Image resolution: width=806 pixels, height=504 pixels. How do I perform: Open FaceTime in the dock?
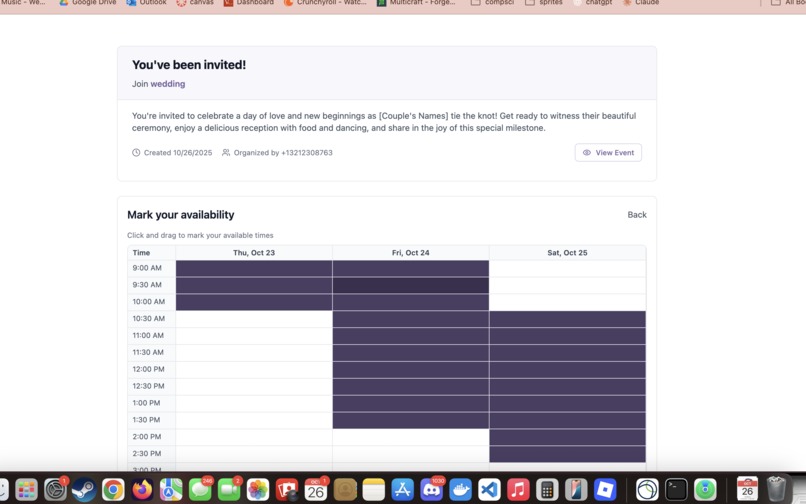pos(229,489)
